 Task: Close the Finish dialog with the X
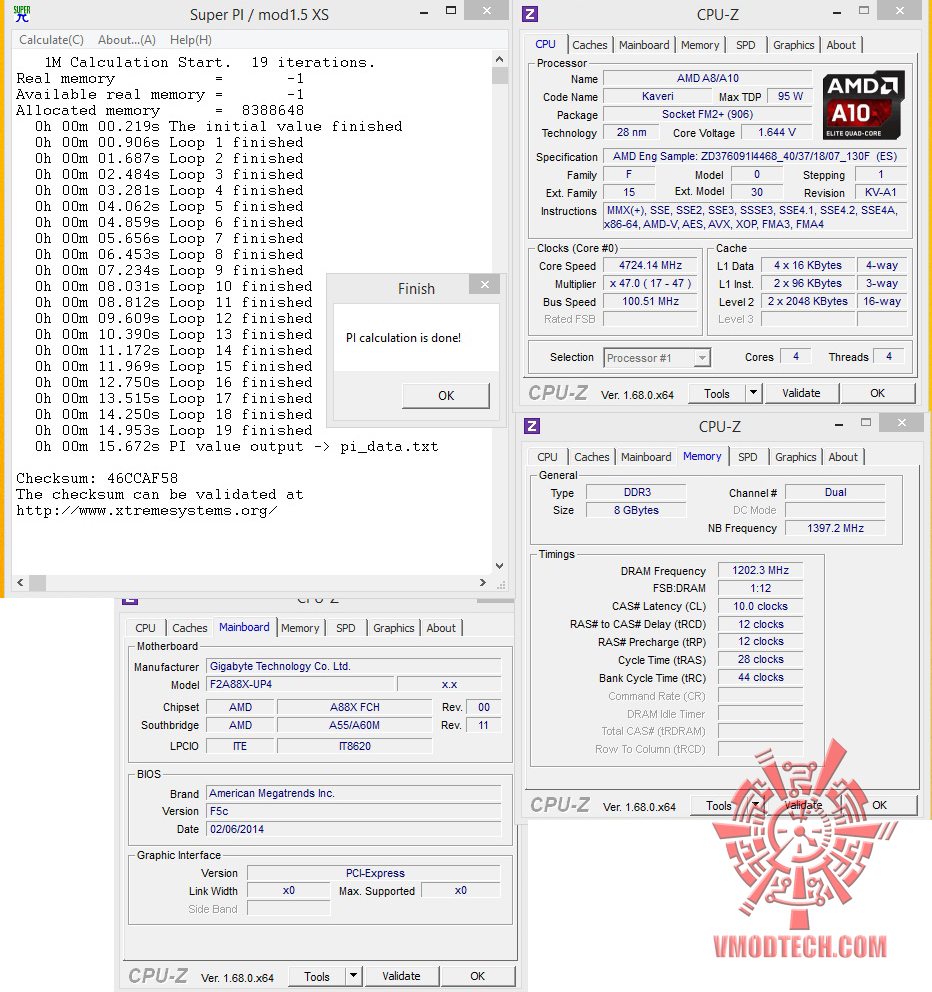tap(485, 284)
